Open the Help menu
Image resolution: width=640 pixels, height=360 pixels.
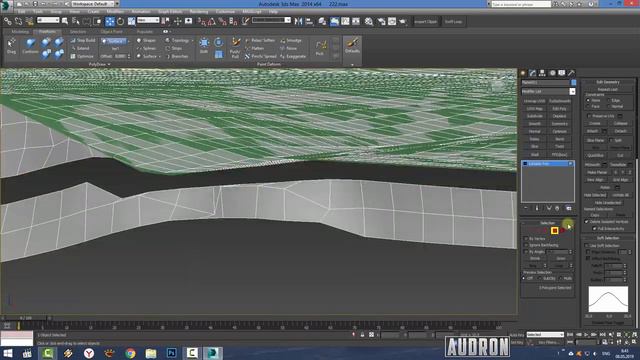pyautogui.click(x=273, y=12)
